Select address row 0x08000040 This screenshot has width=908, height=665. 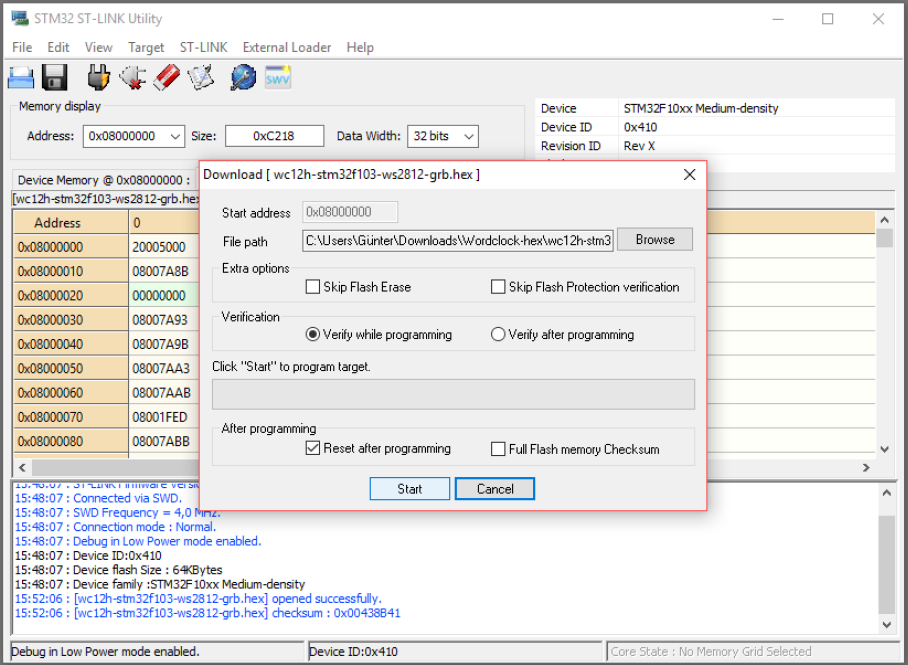(x=71, y=345)
